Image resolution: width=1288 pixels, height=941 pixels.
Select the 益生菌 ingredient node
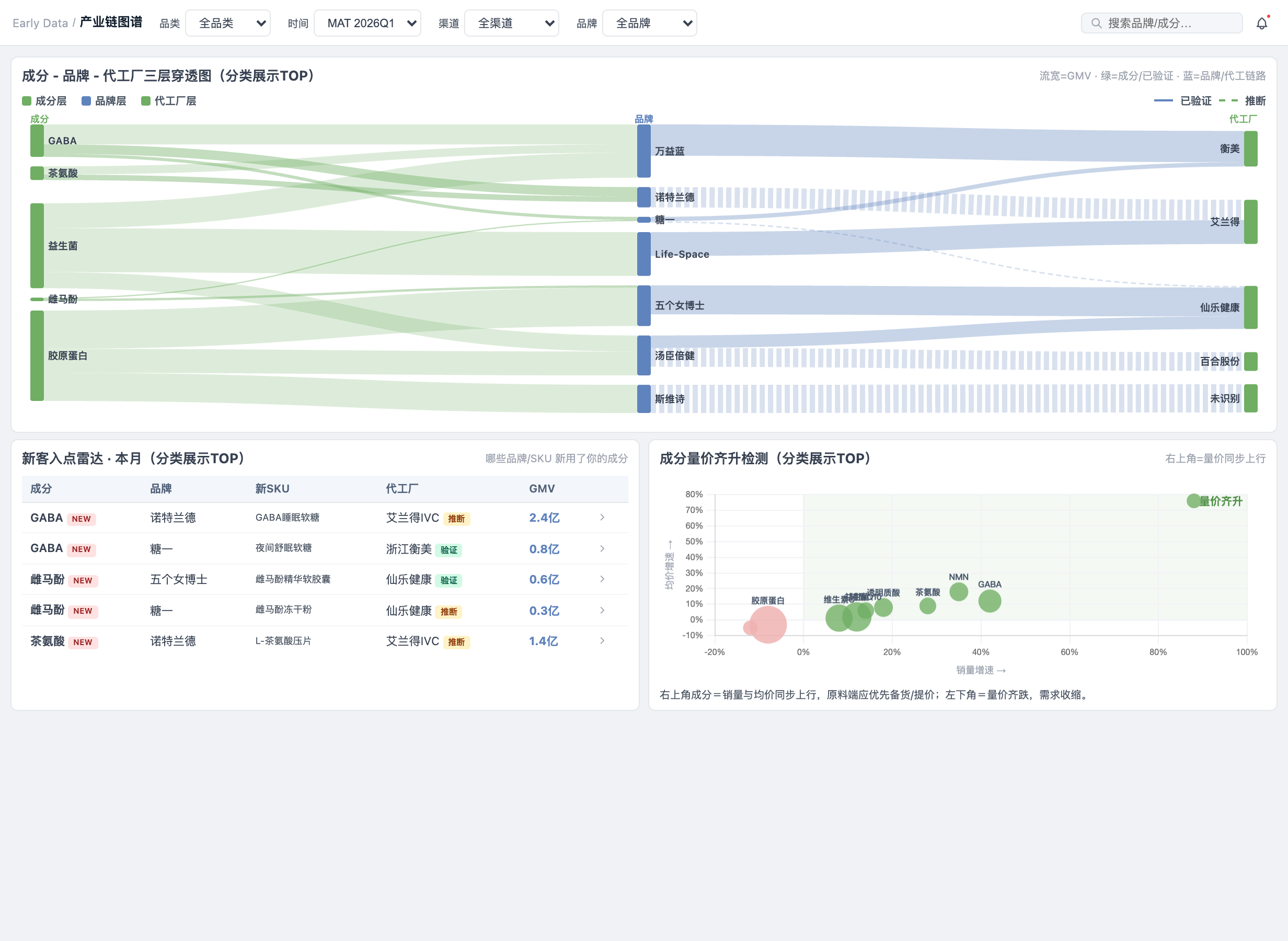tap(37, 246)
